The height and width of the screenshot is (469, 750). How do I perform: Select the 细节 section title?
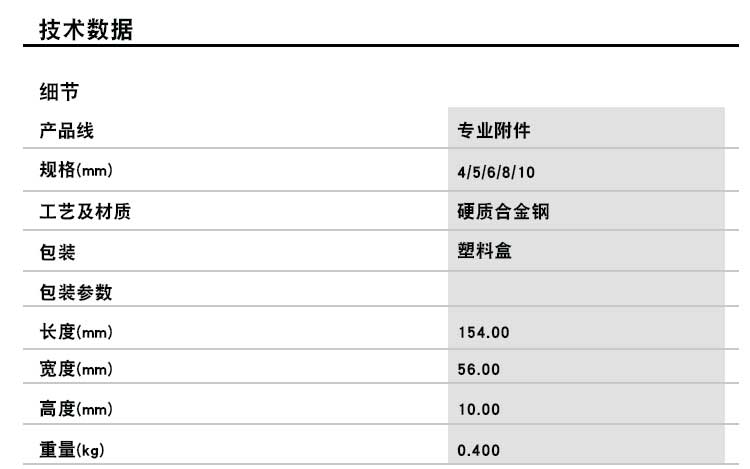[x=59, y=93]
